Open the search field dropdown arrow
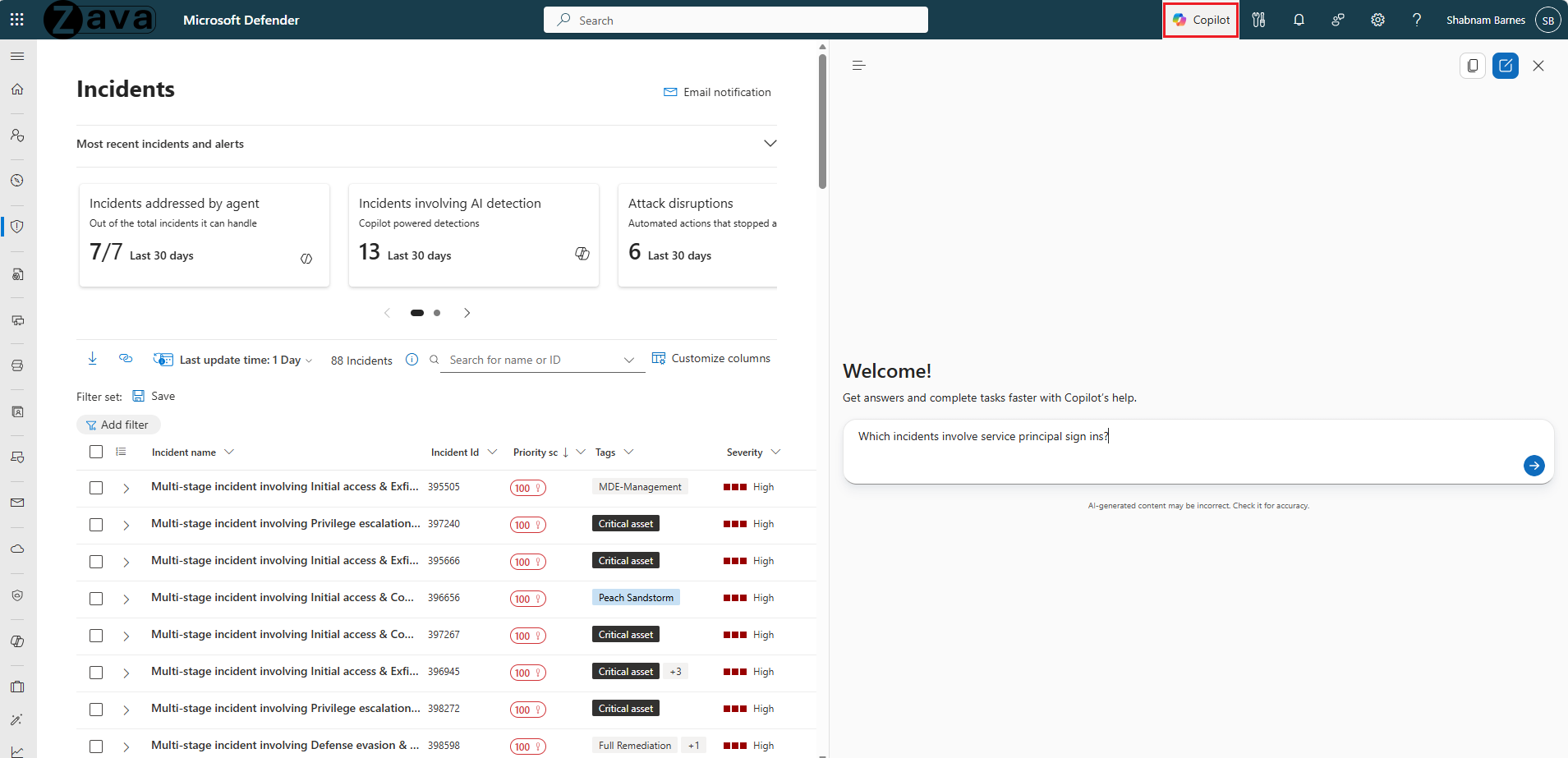Screen dimensions: 1568x758 [x=629, y=360]
